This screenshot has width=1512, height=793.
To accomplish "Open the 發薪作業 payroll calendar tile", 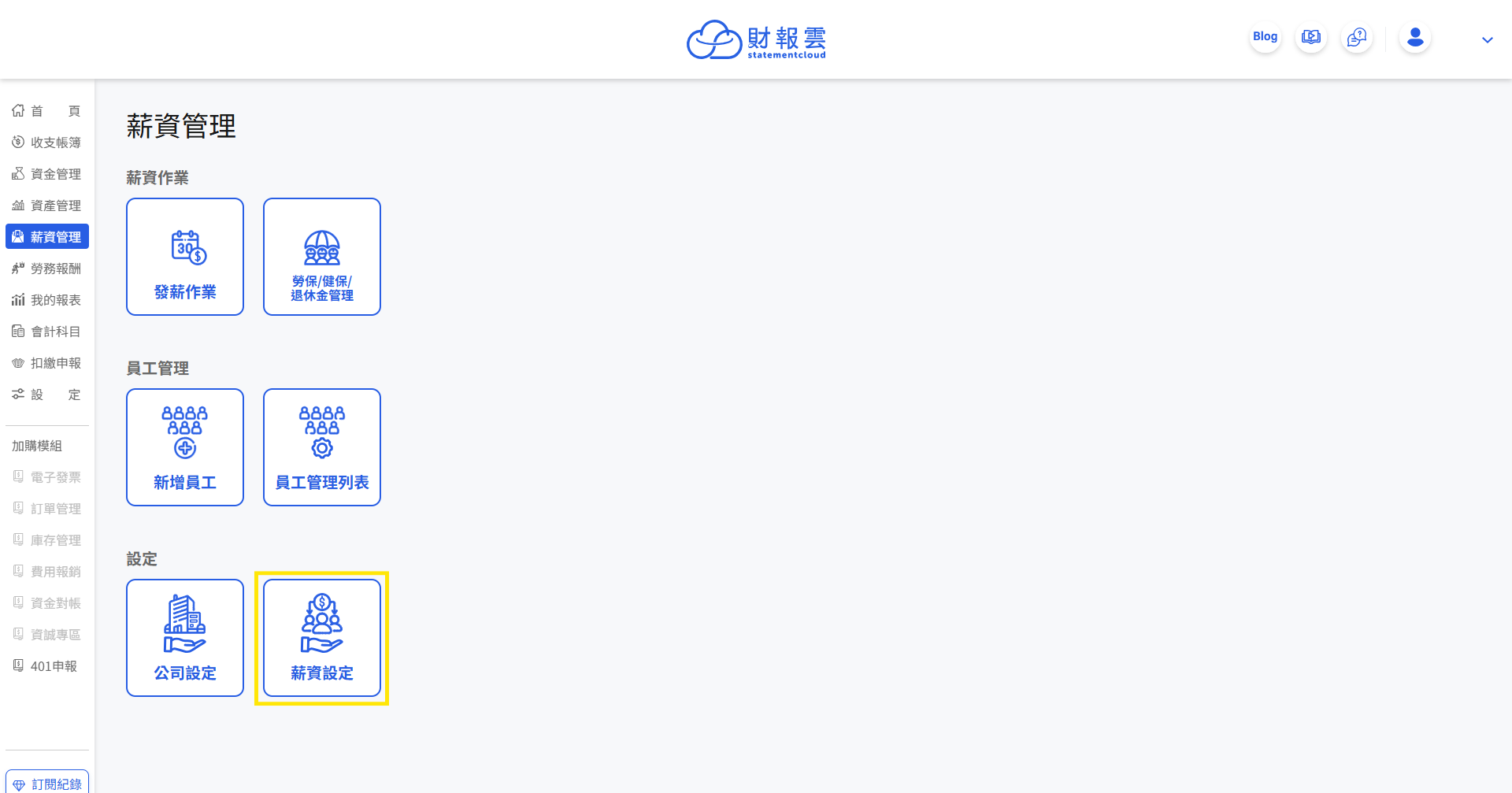I will (x=185, y=257).
